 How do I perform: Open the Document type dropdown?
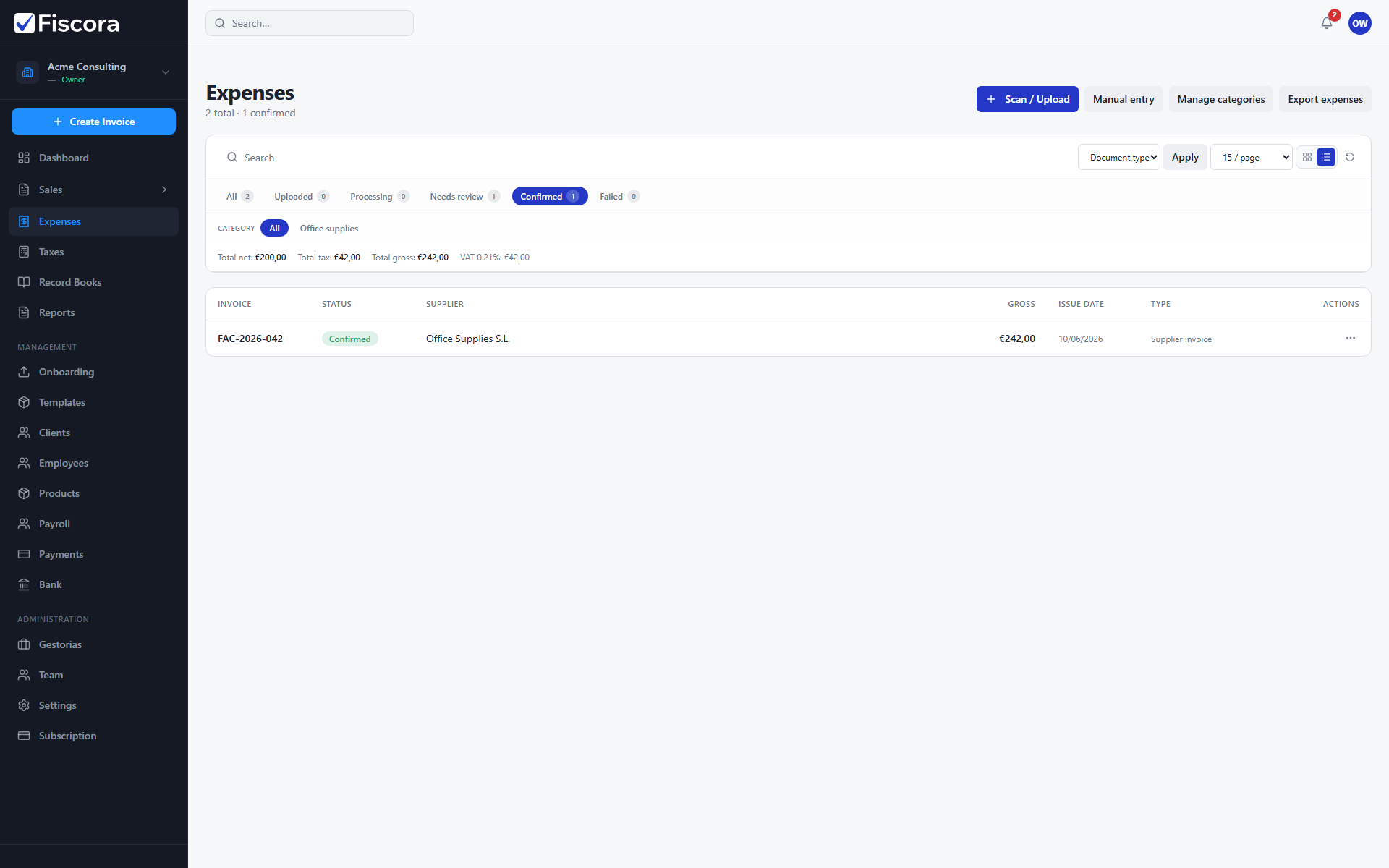(x=1119, y=157)
